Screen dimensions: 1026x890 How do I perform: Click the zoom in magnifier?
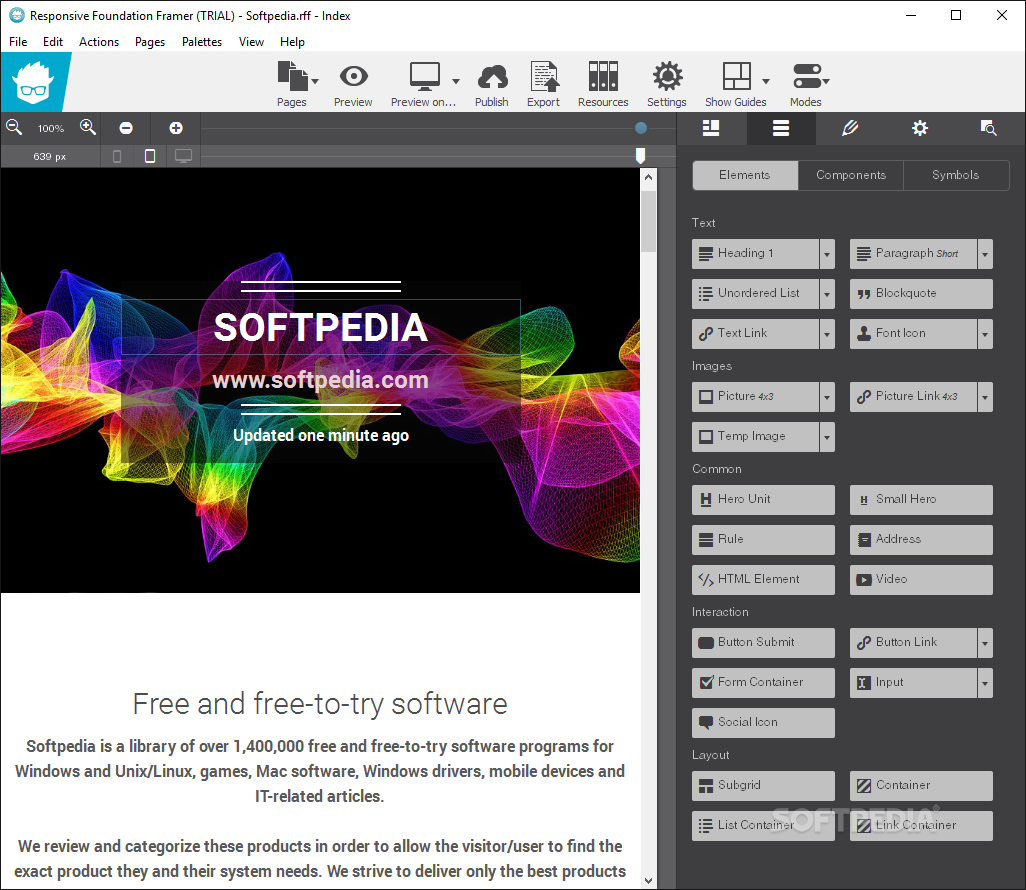[x=88, y=128]
